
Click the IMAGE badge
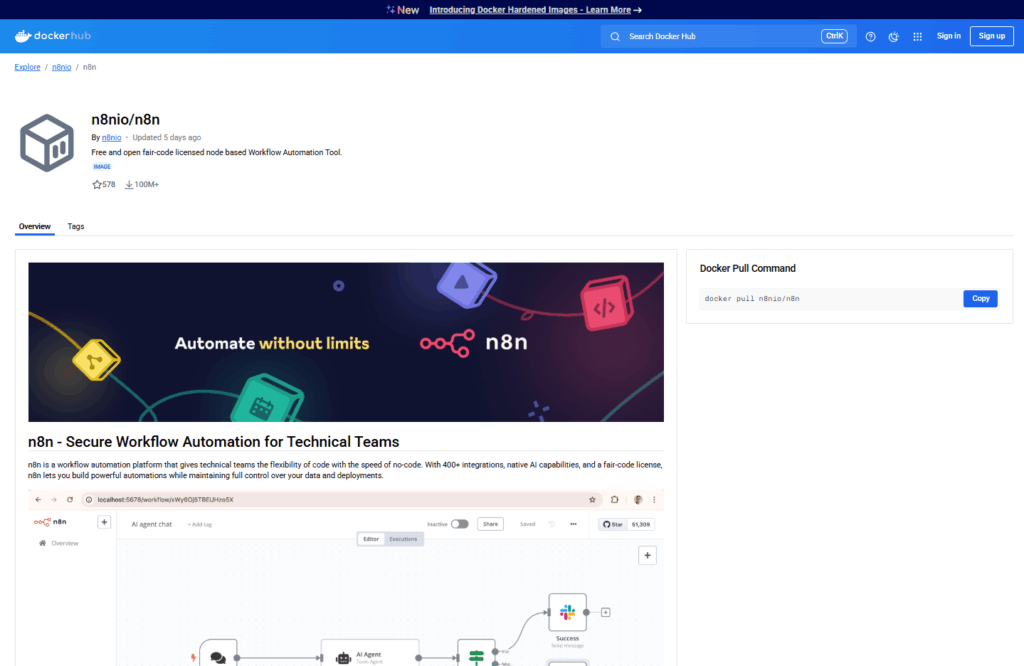pos(102,166)
